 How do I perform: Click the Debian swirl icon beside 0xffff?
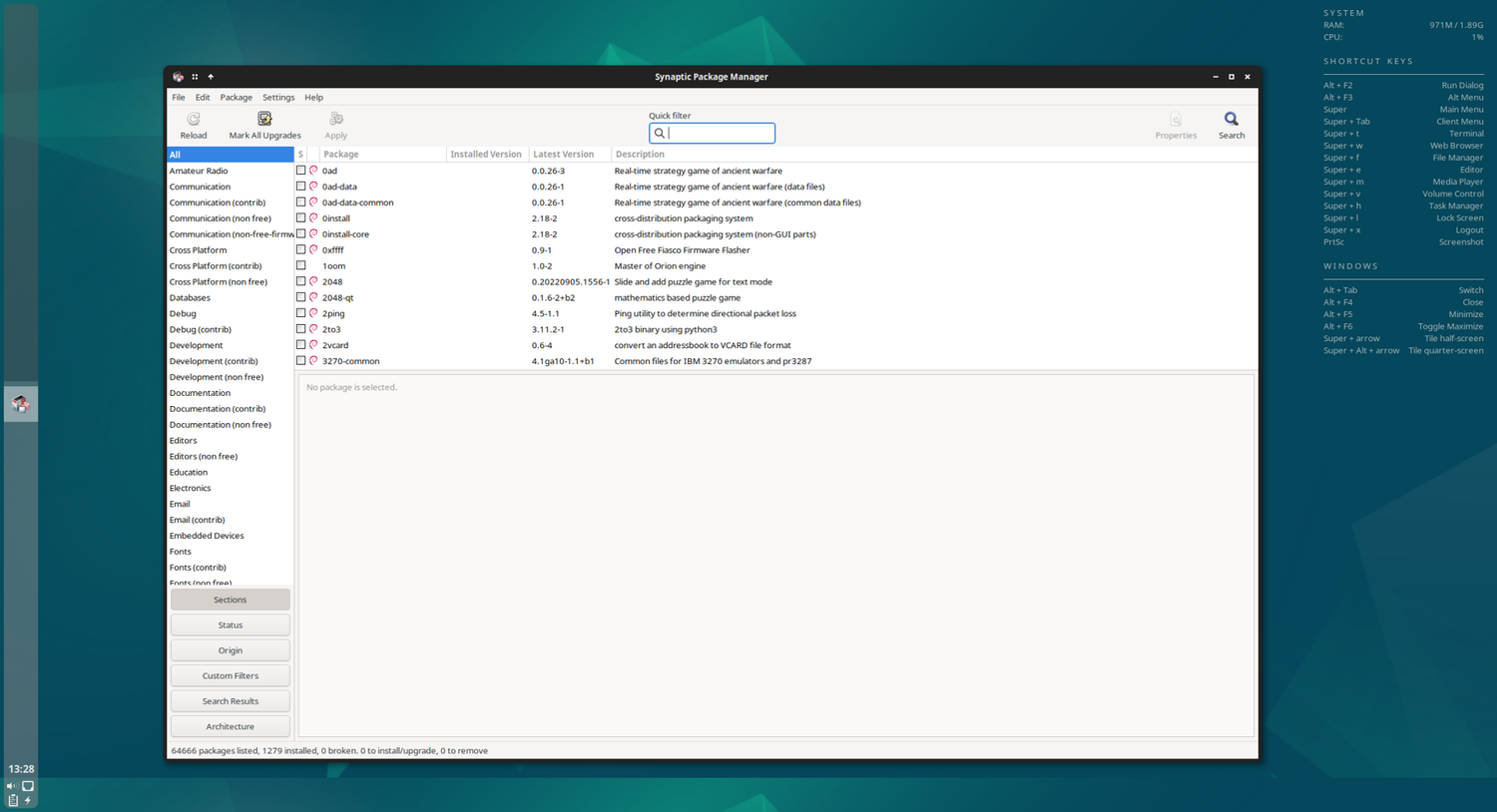tap(313, 249)
